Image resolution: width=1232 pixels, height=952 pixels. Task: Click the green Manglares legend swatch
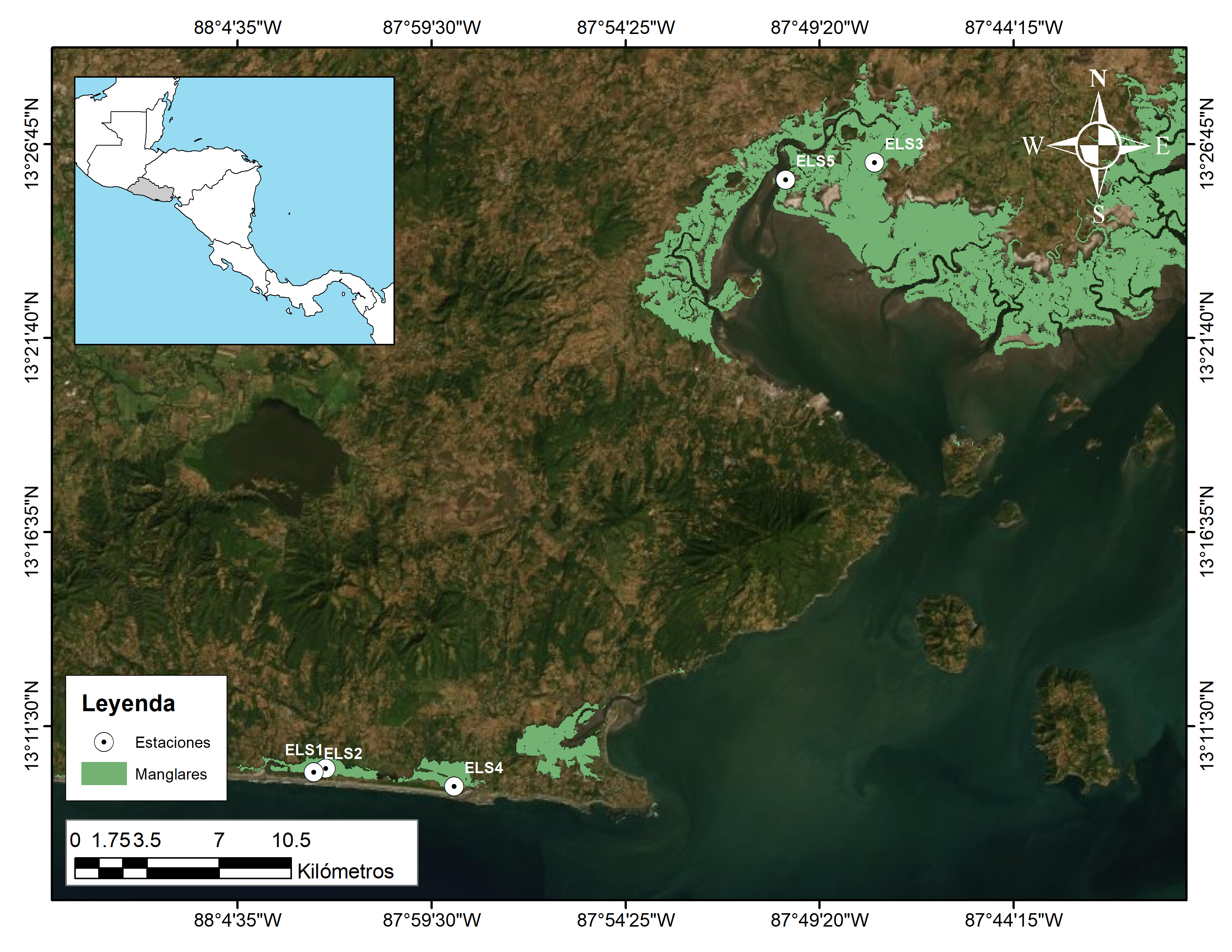[x=104, y=773]
